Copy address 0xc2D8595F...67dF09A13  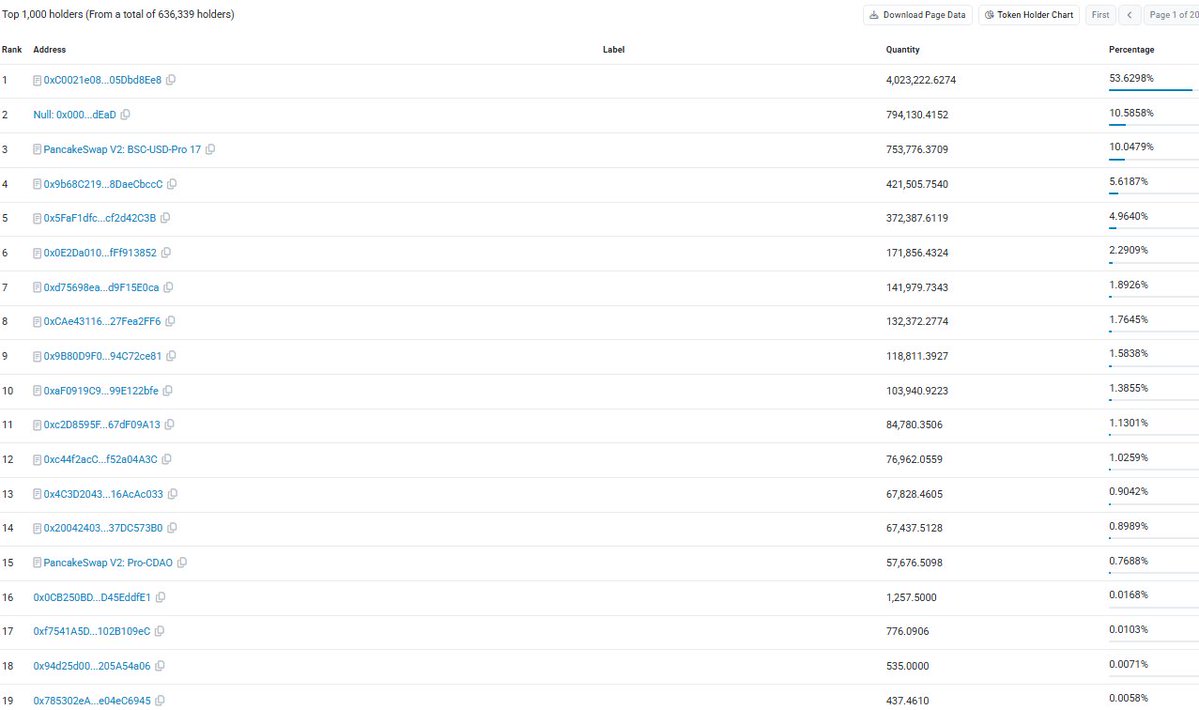point(170,424)
